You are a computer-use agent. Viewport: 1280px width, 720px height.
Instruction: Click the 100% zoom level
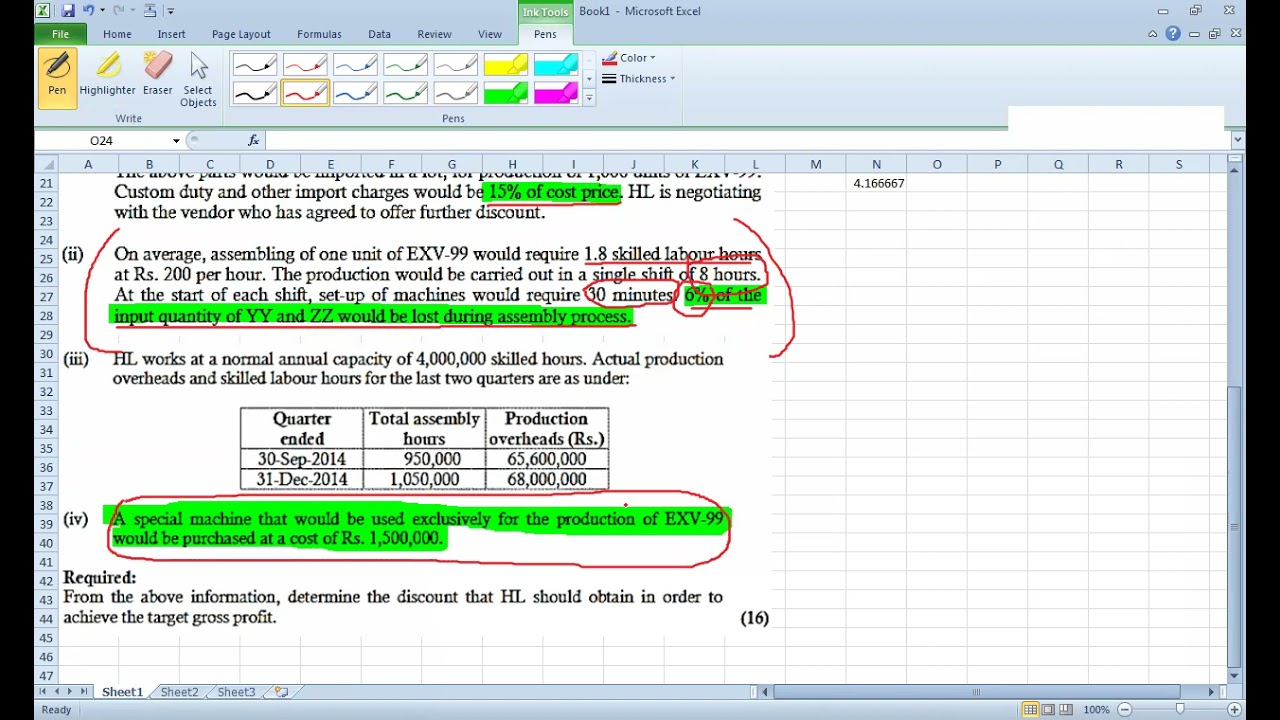[x=1097, y=710]
